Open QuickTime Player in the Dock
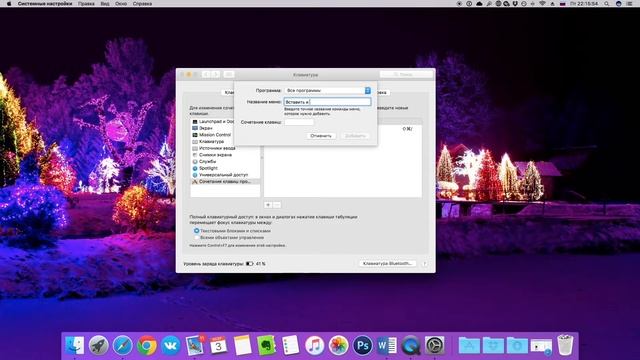 coord(411,346)
